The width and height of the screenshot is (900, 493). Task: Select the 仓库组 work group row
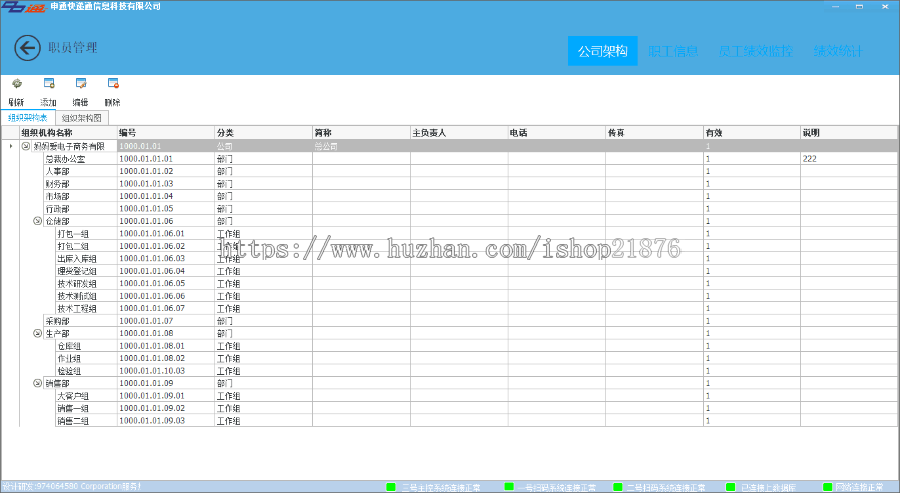(x=69, y=346)
